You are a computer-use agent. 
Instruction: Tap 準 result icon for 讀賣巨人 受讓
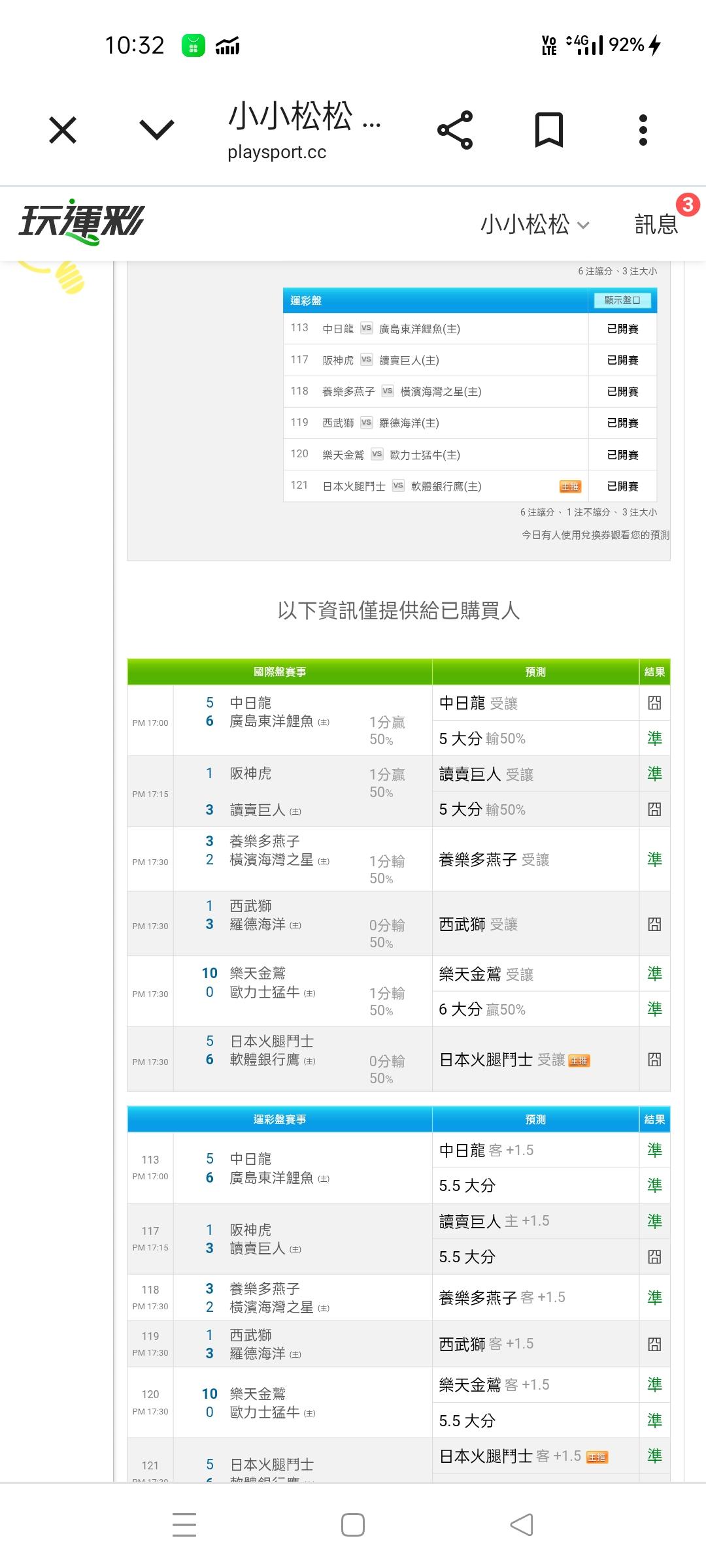[654, 774]
